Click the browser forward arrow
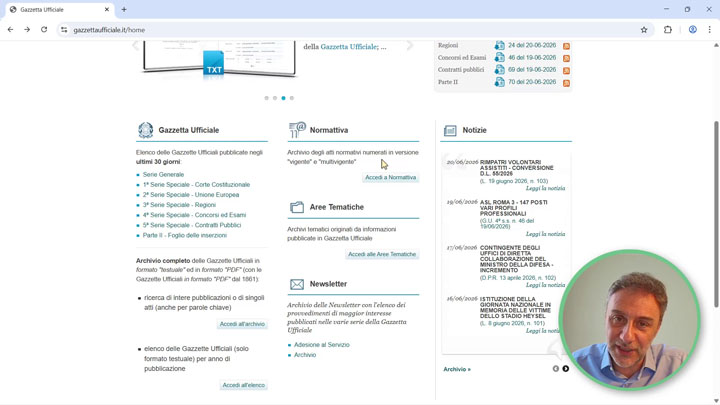This screenshot has height=405, width=720. [27, 29]
